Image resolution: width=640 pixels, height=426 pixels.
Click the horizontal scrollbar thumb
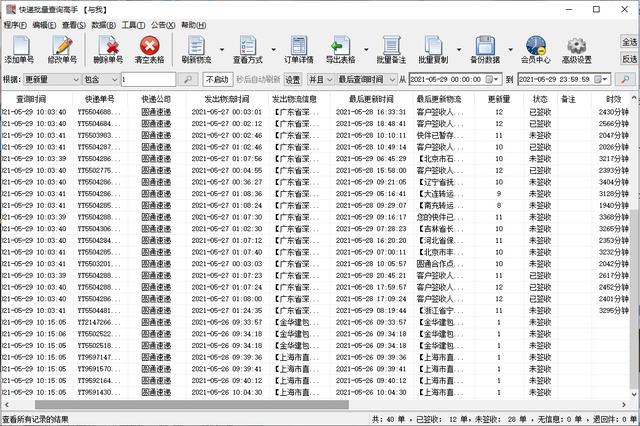[x=192, y=405]
